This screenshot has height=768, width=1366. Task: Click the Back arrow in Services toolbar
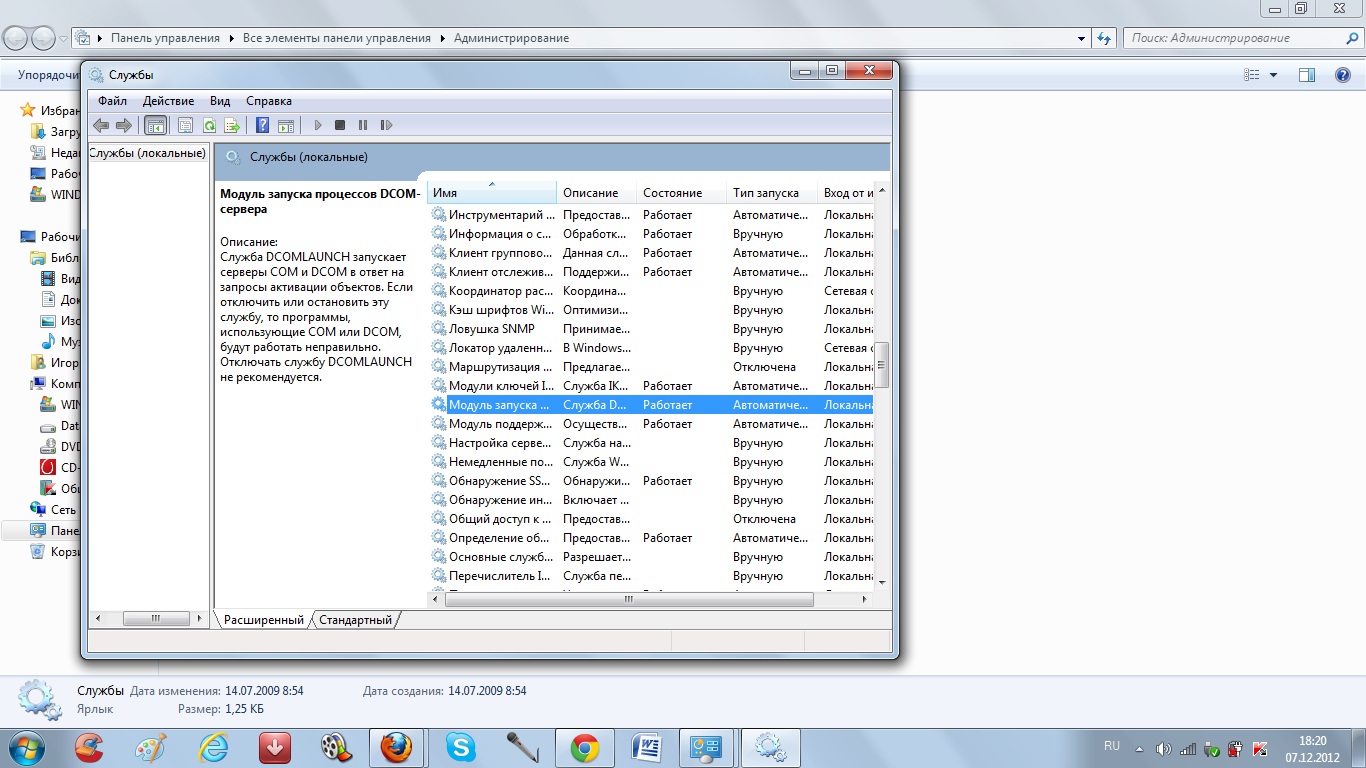pyautogui.click(x=101, y=125)
